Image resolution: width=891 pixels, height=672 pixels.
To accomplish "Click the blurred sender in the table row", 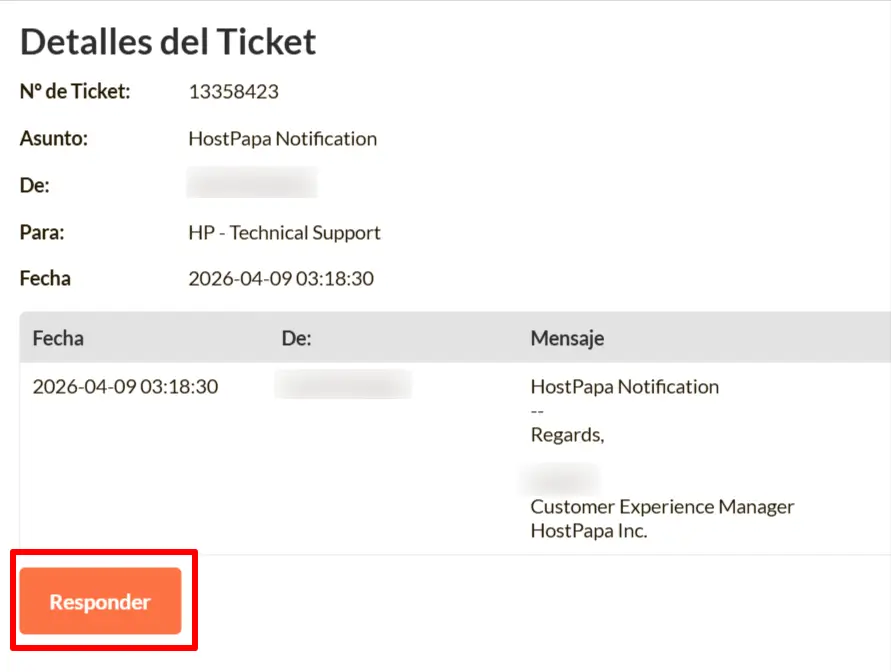I will 343,385.
